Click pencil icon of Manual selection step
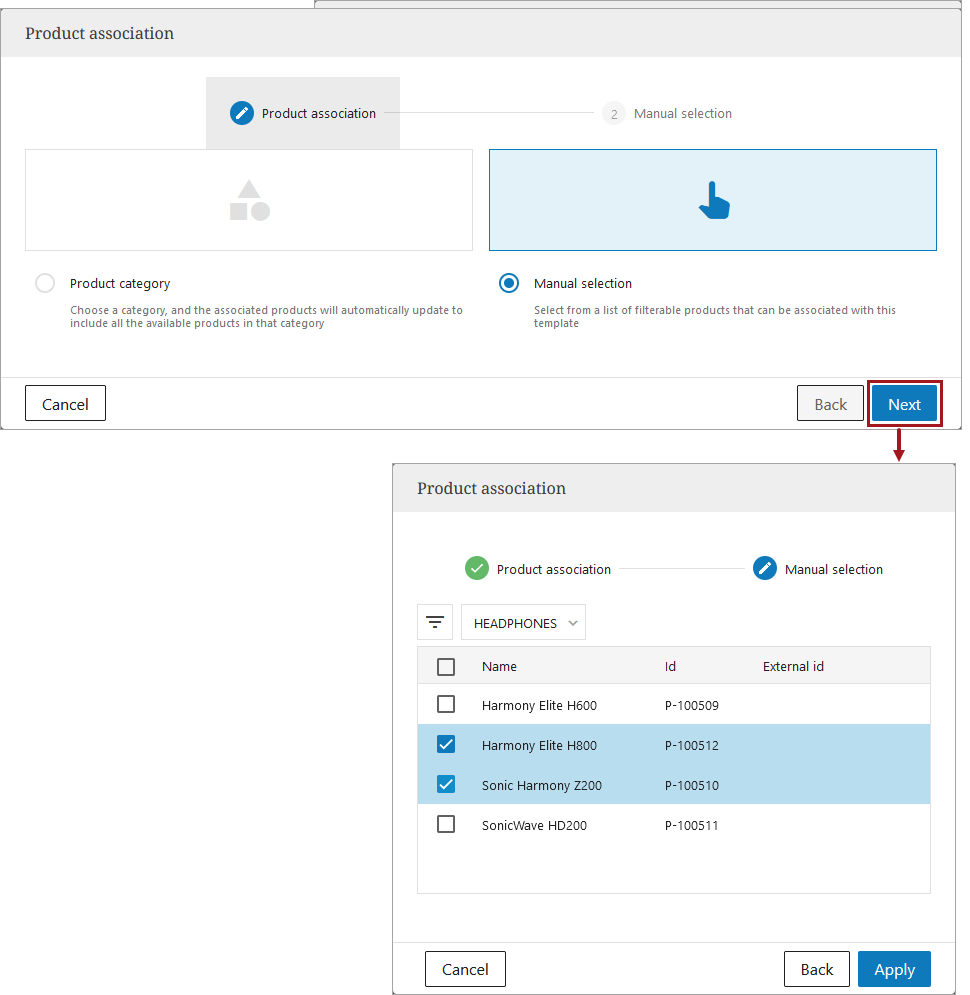The width and height of the screenshot is (970, 995). click(x=765, y=568)
